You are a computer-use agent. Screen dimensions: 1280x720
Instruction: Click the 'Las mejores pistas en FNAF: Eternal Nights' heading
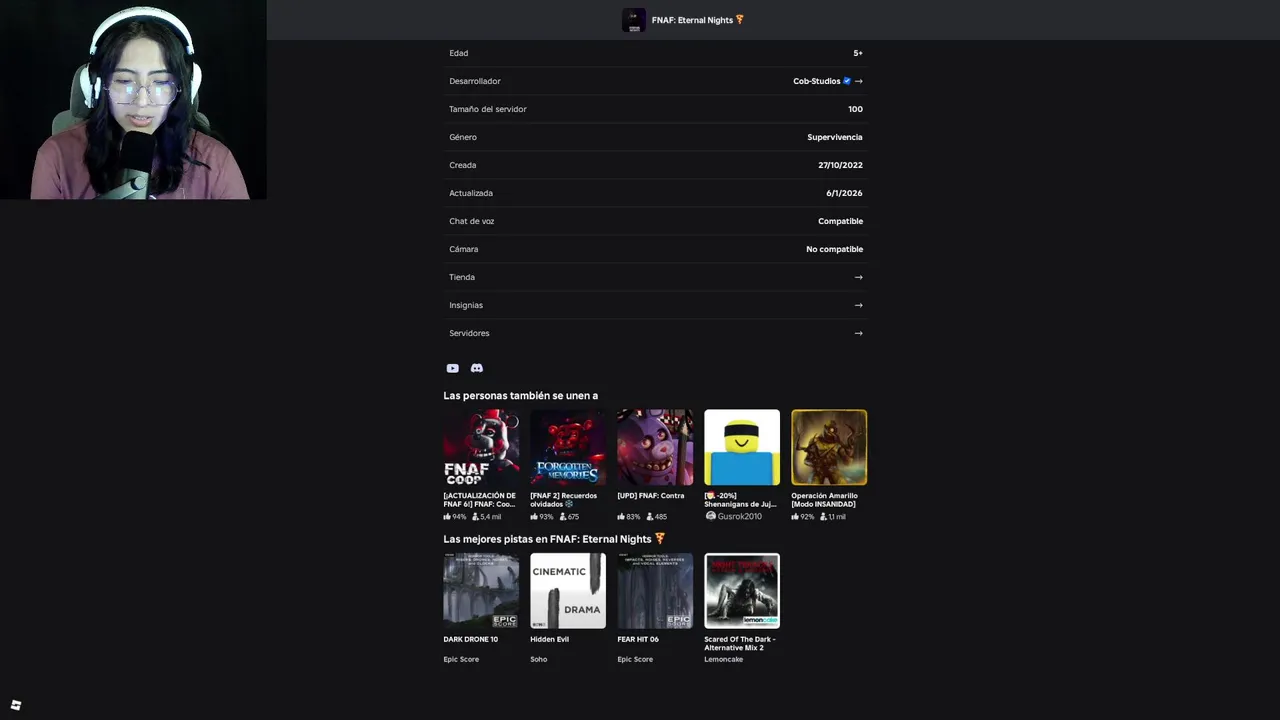pos(547,539)
